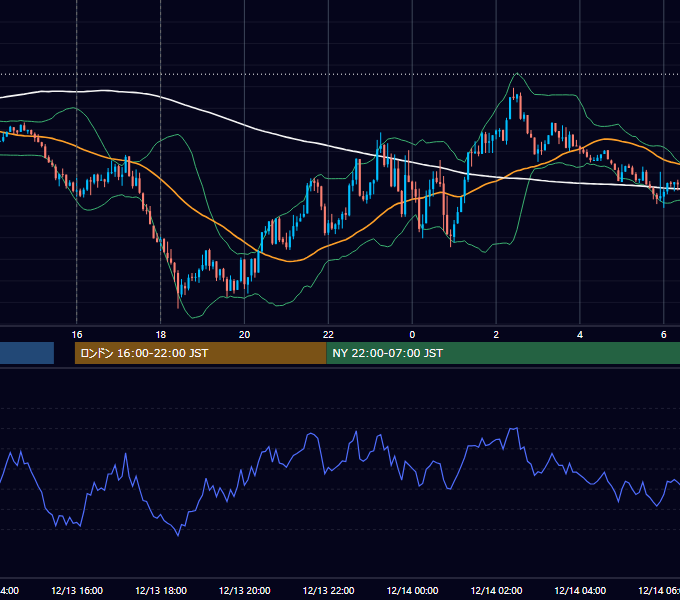Click hour label 18 under price chart
This screenshot has height=600, width=680.
161,335
